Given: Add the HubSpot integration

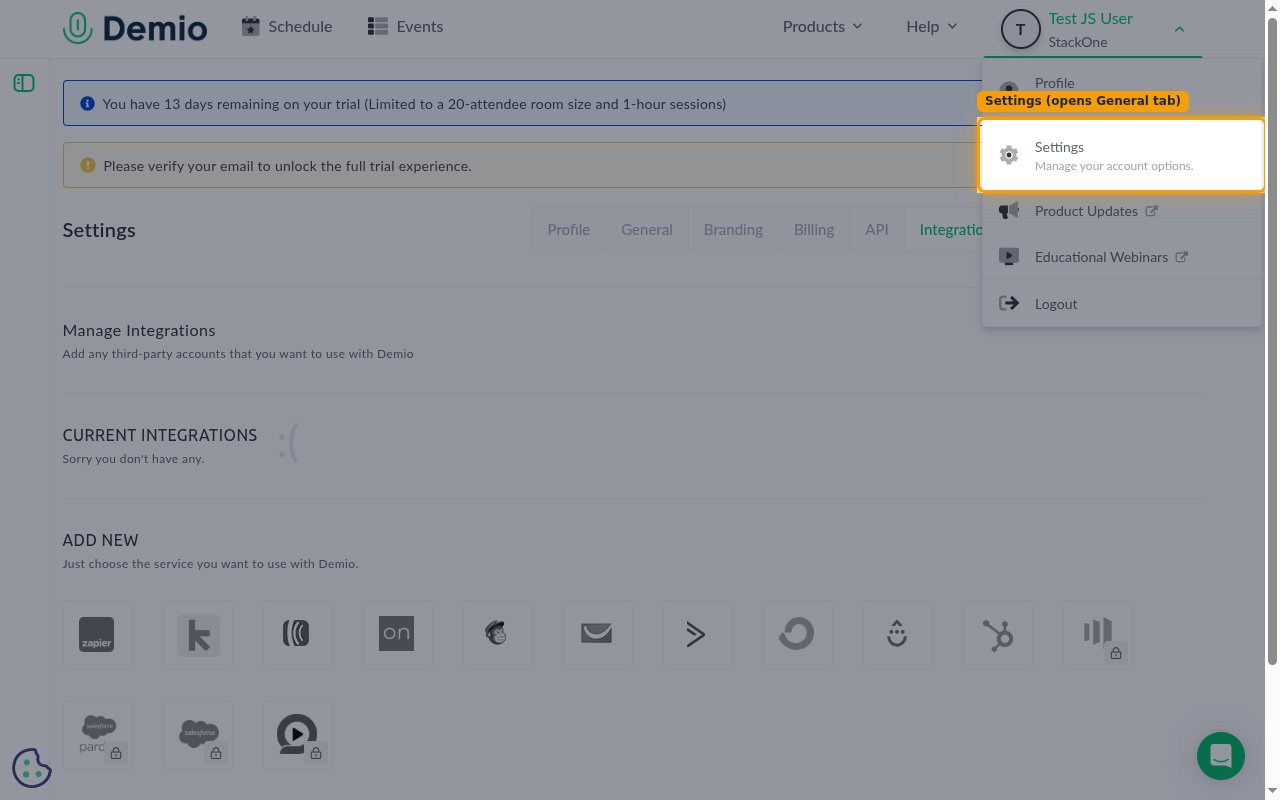Looking at the screenshot, I should coord(998,635).
